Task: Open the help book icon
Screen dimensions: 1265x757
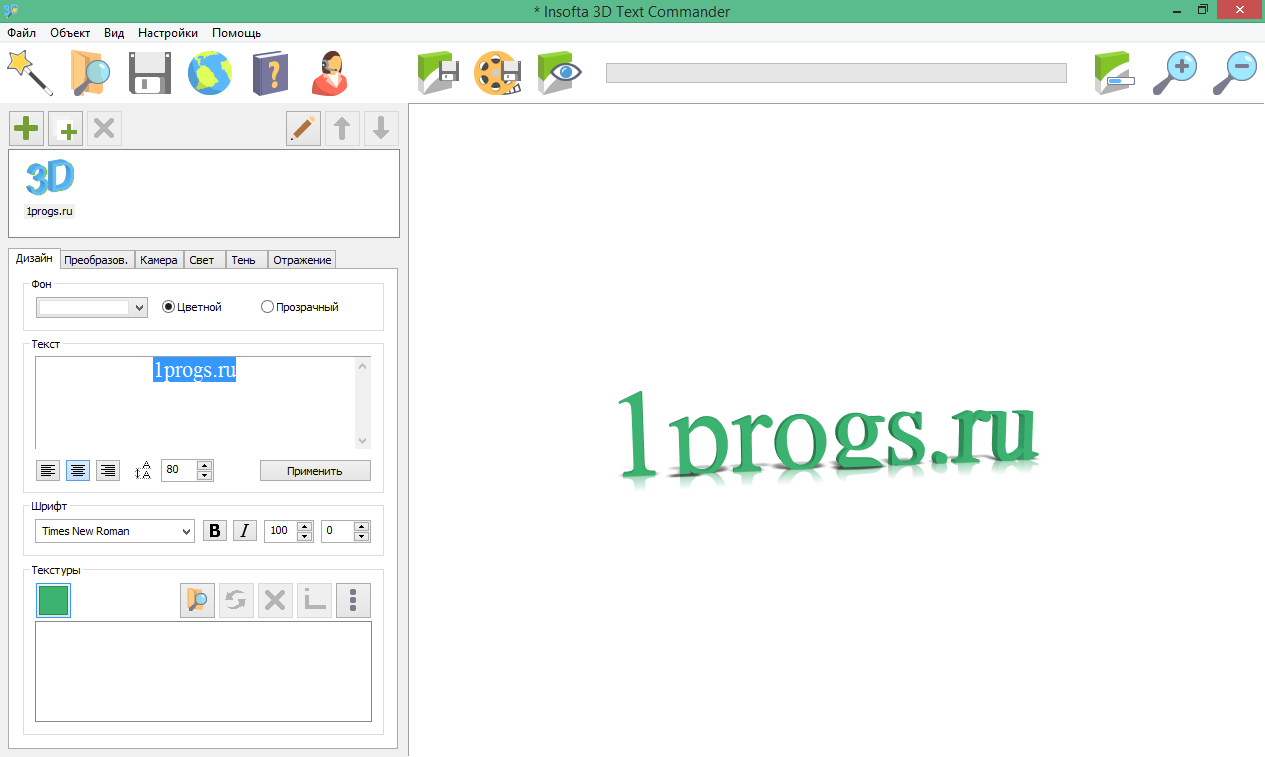Action: [x=270, y=73]
